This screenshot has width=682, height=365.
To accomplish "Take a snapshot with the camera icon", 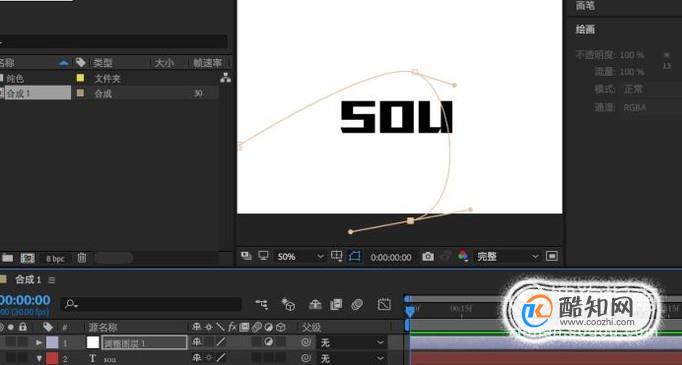I will (428, 257).
